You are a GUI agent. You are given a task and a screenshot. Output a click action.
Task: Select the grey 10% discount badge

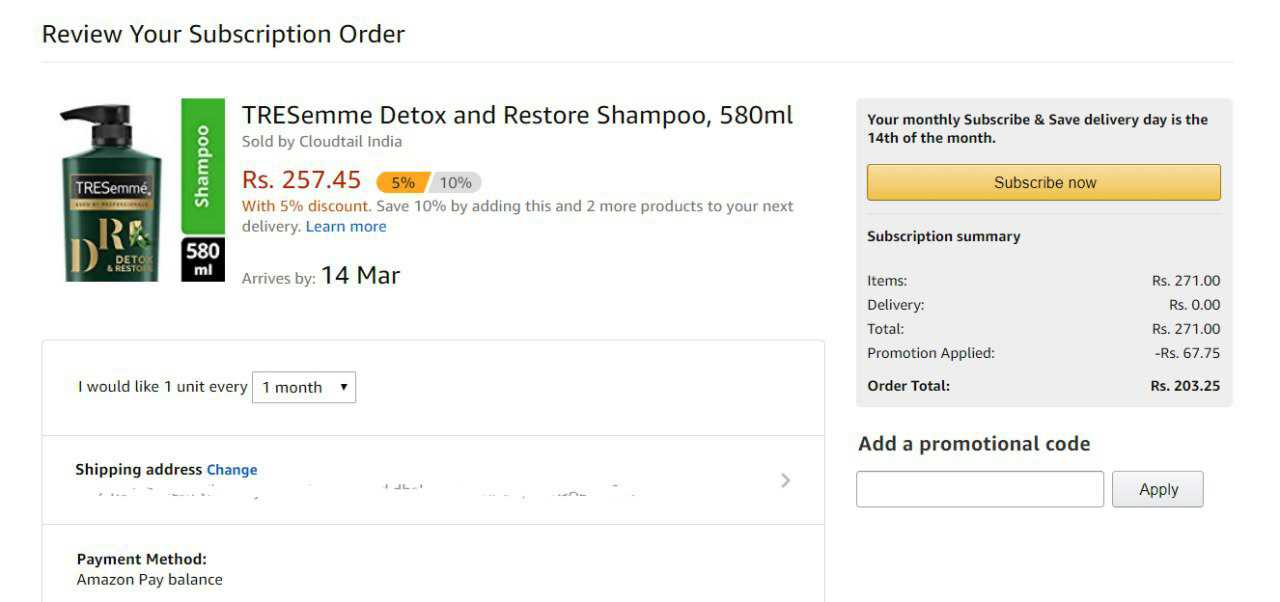pos(456,183)
